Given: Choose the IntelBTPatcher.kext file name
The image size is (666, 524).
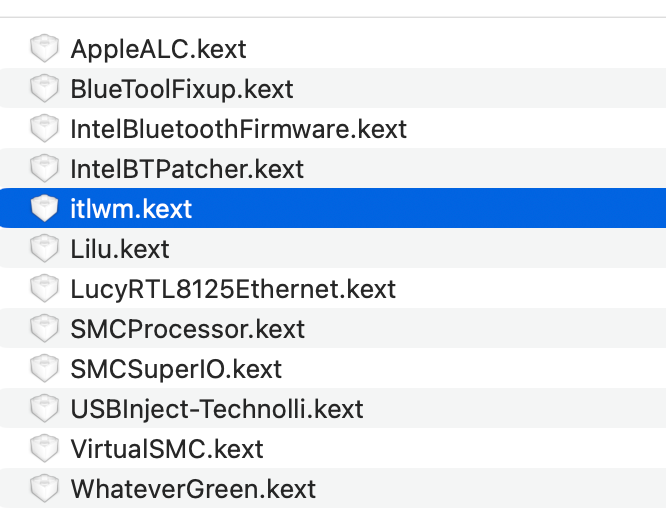Looking at the screenshot, I should [x=187, y=168].
